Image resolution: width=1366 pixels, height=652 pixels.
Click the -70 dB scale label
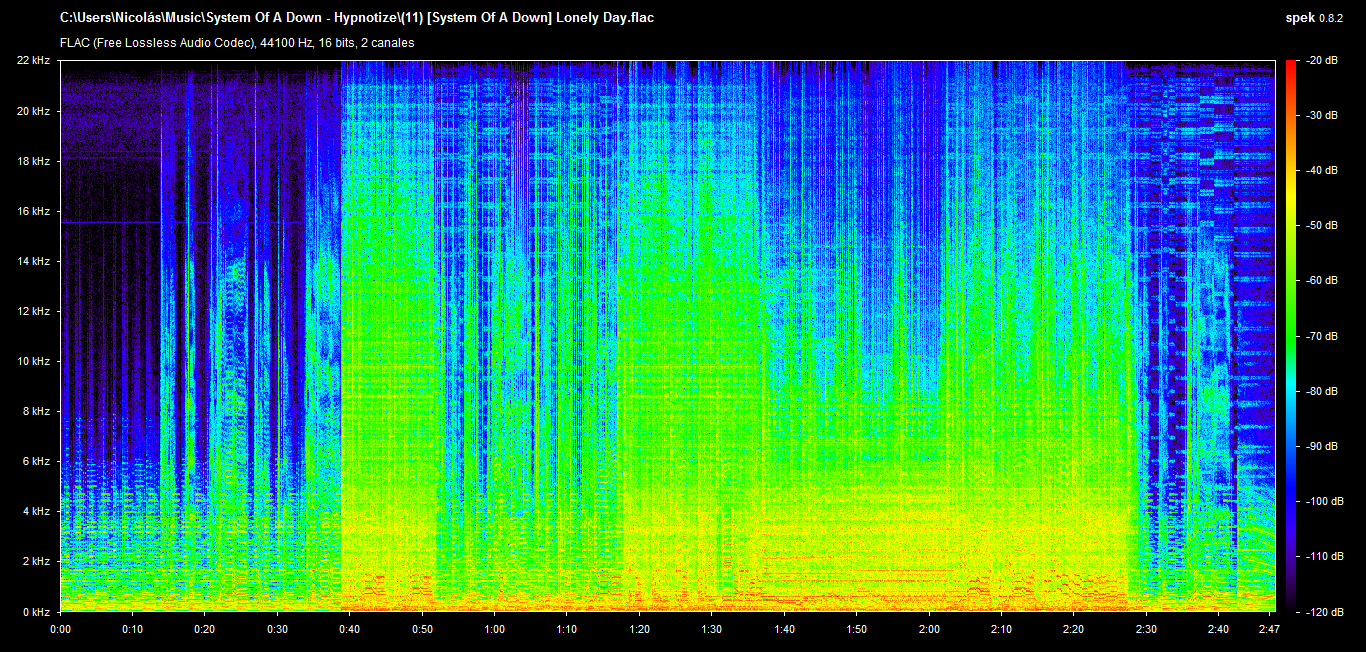click(1320, 336)
